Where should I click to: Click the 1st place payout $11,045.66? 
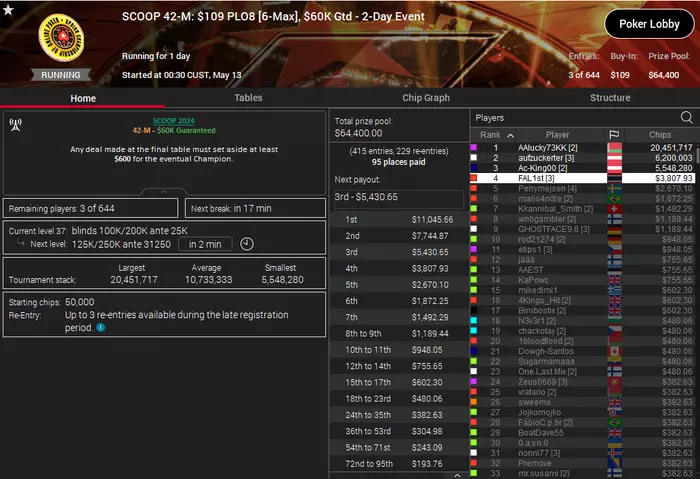(x=432, y=220)
